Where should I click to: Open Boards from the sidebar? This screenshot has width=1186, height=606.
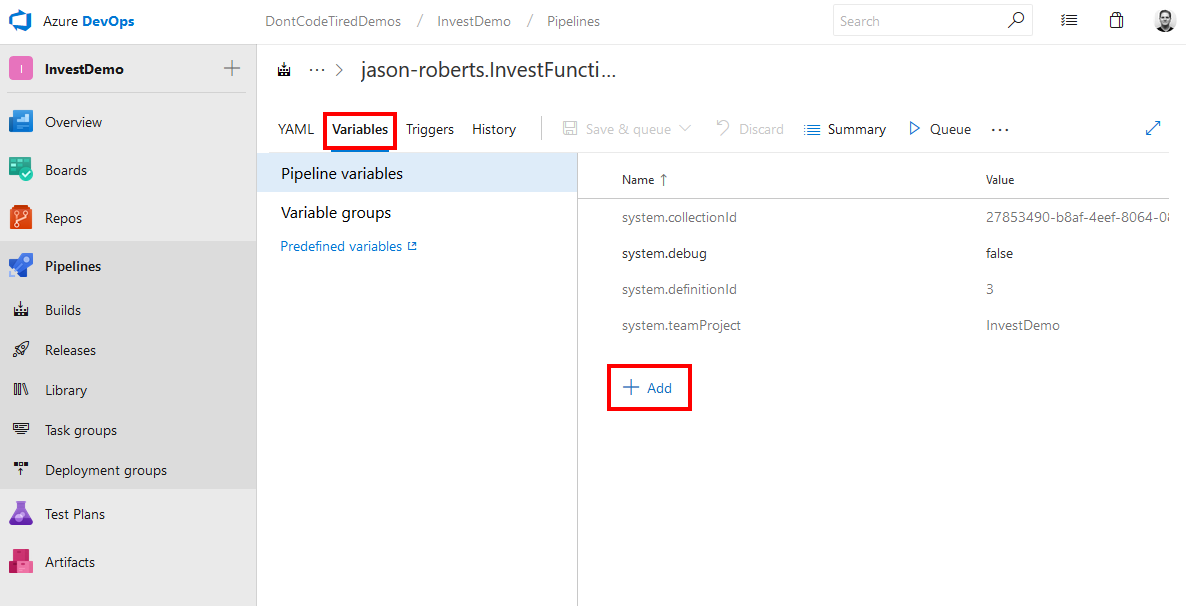(68, 169)
